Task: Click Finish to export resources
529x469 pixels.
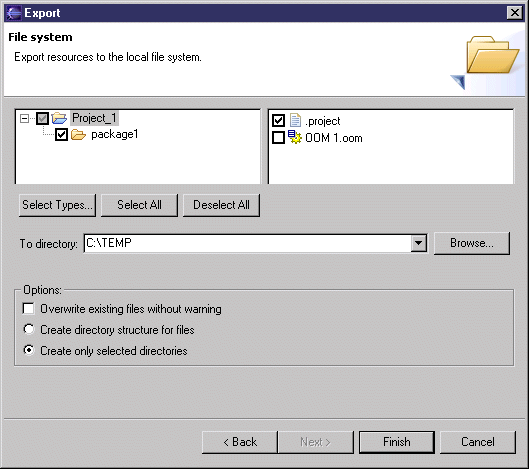Action: point(397,442)
